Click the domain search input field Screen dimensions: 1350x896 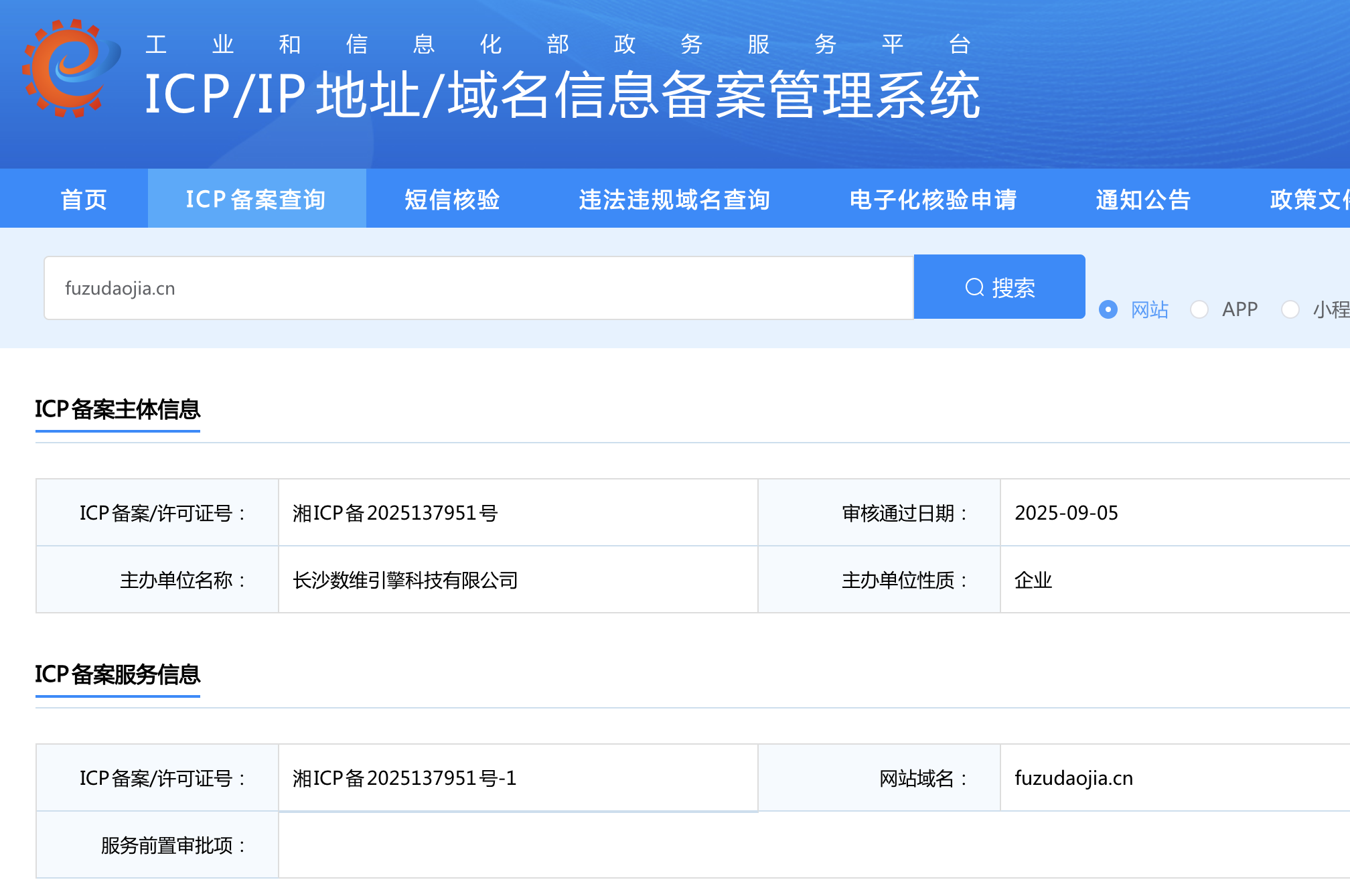tap(478, 288)
